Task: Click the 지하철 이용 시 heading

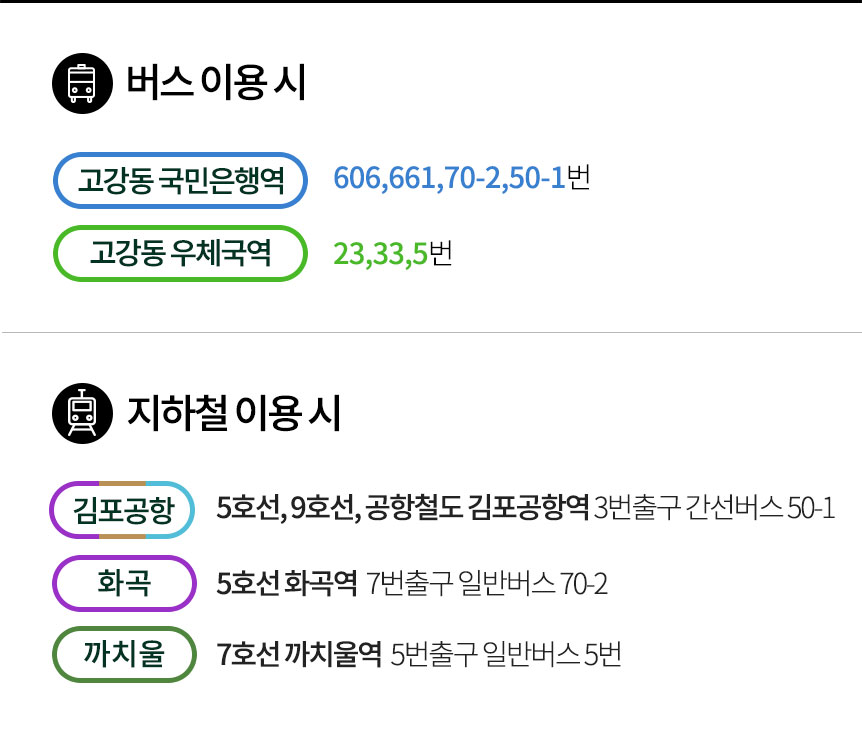Action: point(234,412)
